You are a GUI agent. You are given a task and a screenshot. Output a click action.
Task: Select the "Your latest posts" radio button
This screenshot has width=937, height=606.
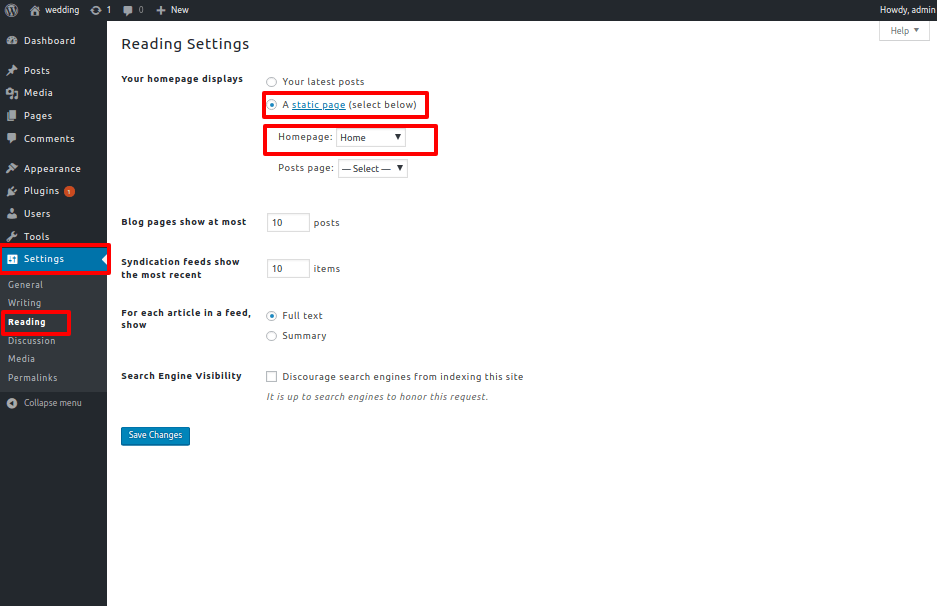[272, 82]
